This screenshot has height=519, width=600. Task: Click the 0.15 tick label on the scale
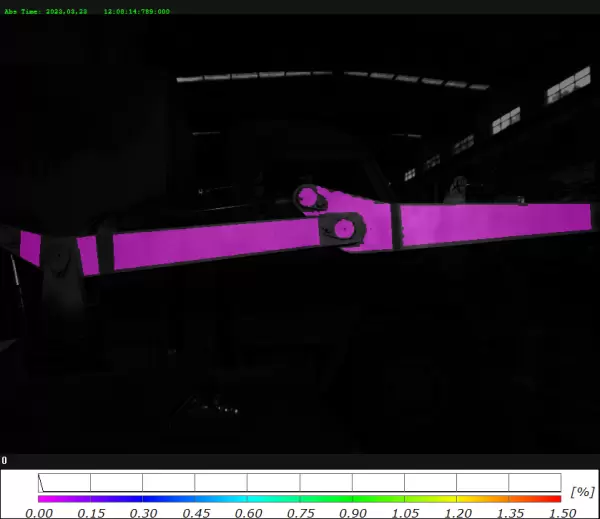click(91, 512)
